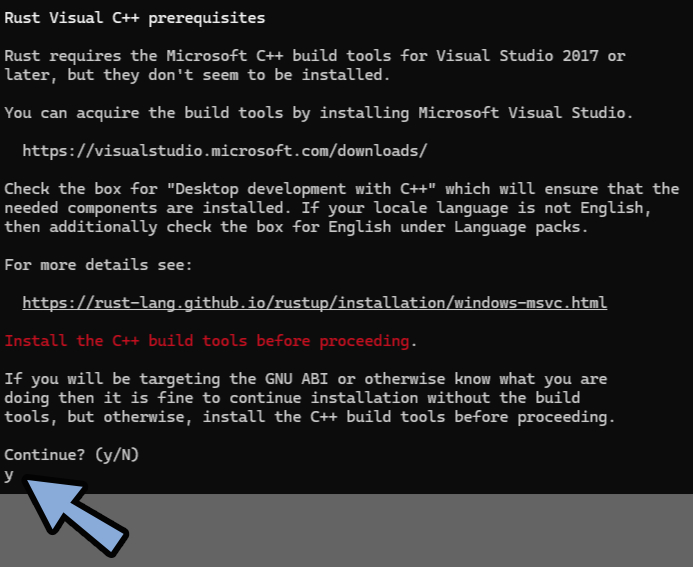Click the 'needed components are installed' line
Screen dimensions: 693x567
(327, 208)
